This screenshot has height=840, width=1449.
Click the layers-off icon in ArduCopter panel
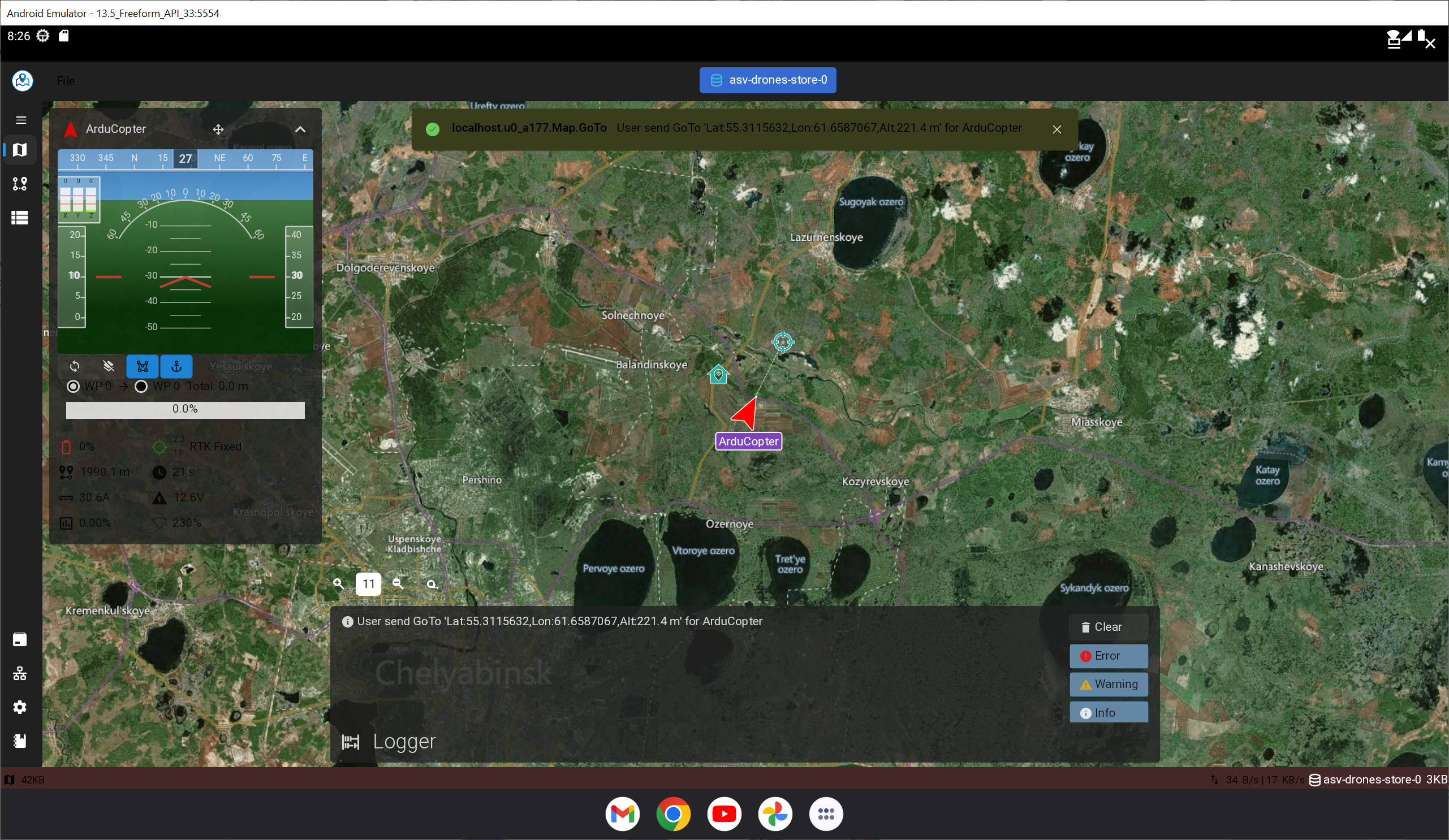(108, 366)
